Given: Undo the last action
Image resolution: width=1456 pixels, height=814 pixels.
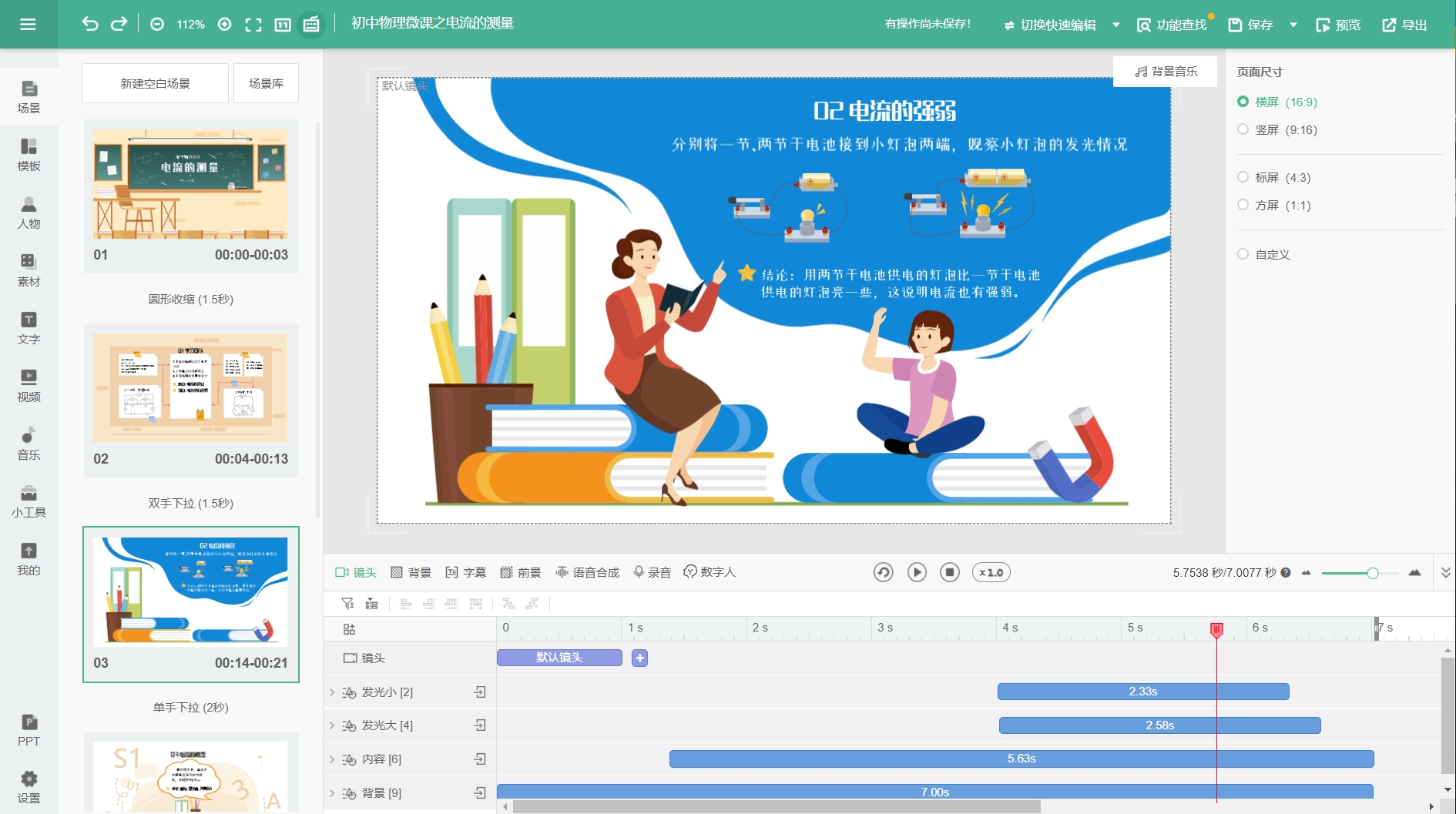Looking at the screenshot, I should (90, 24).
